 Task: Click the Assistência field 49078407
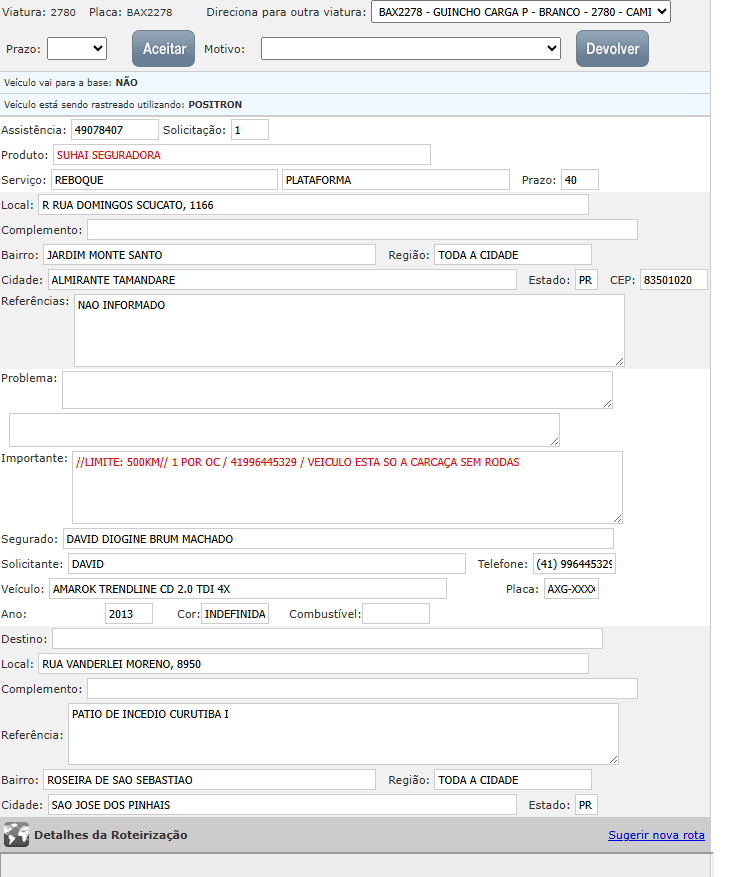click(115, 130)
